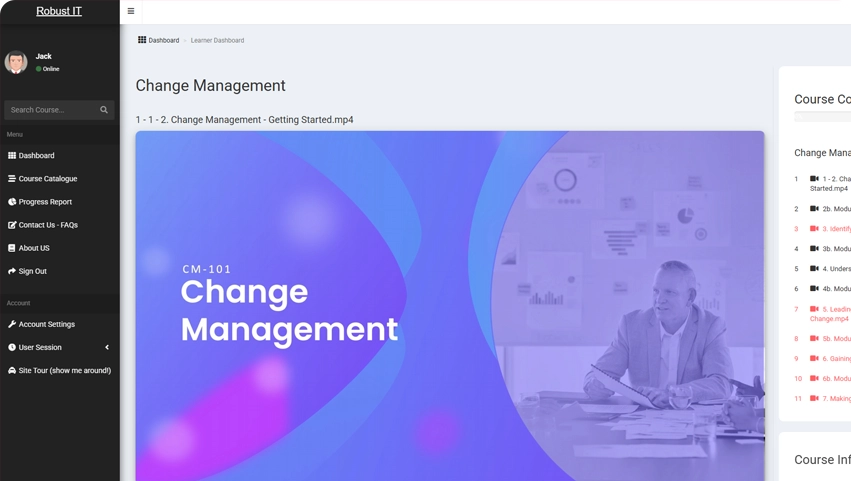
Task: Click video icon for lesson 4
Action: point(814,249)
